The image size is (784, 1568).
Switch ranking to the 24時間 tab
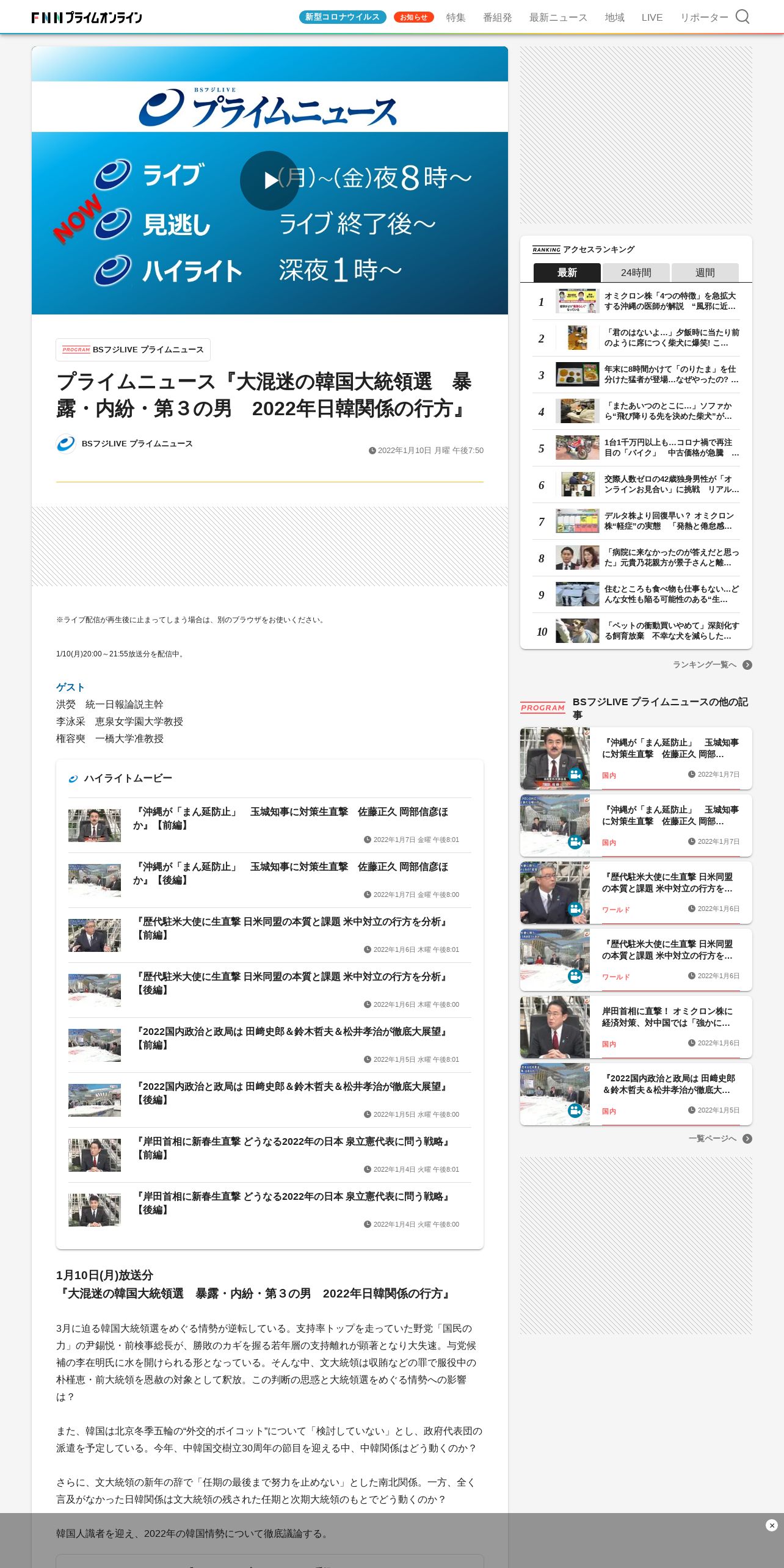[636, 272]
